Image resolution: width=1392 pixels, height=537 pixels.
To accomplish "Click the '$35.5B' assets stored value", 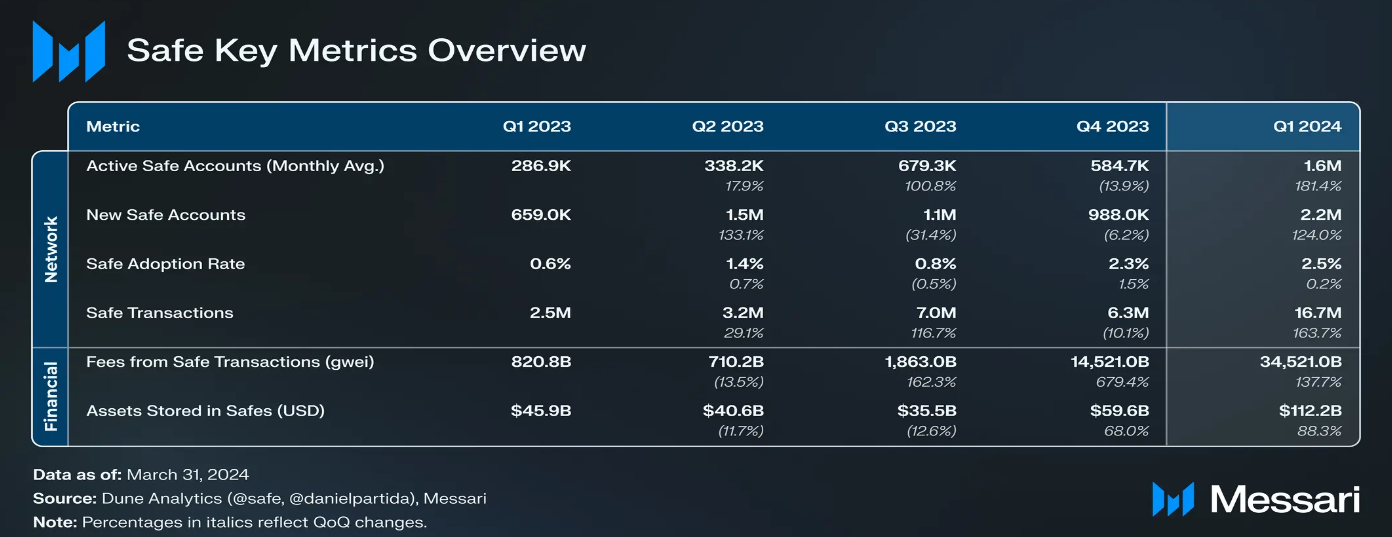I will pyautogui.click(x=926, y=411).
